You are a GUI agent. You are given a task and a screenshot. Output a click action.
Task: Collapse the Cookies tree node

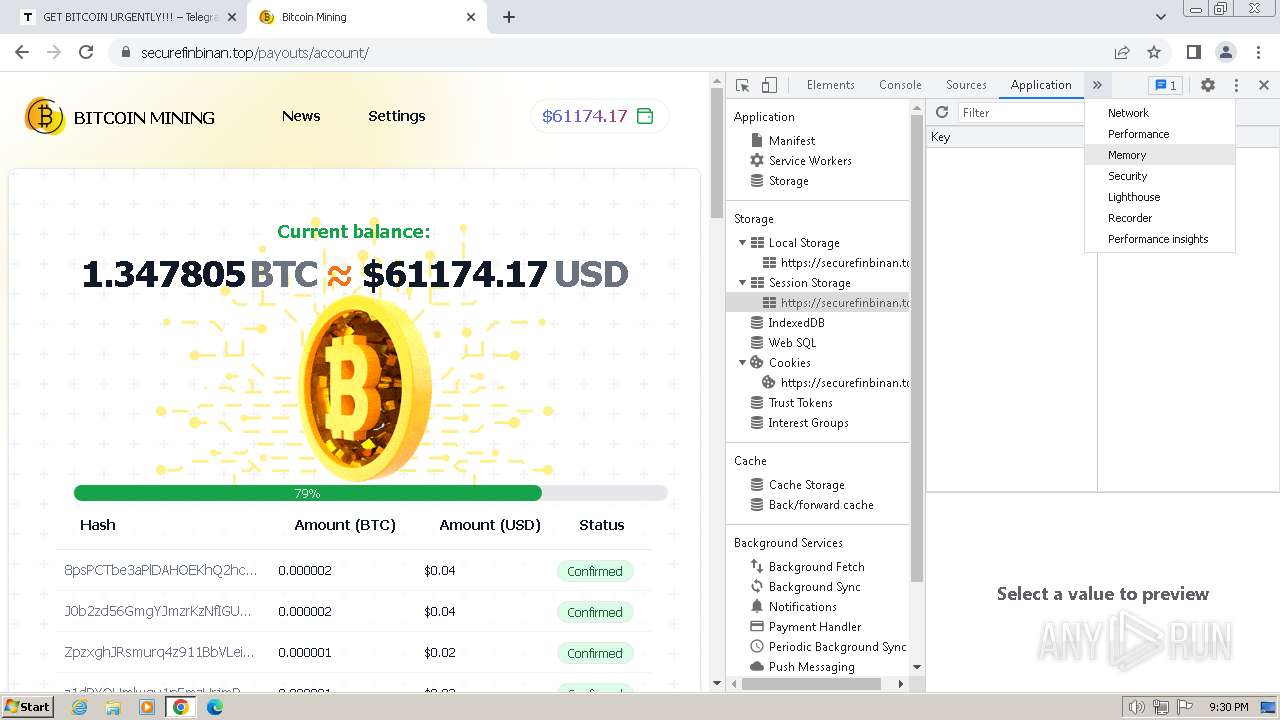[742, 363]
